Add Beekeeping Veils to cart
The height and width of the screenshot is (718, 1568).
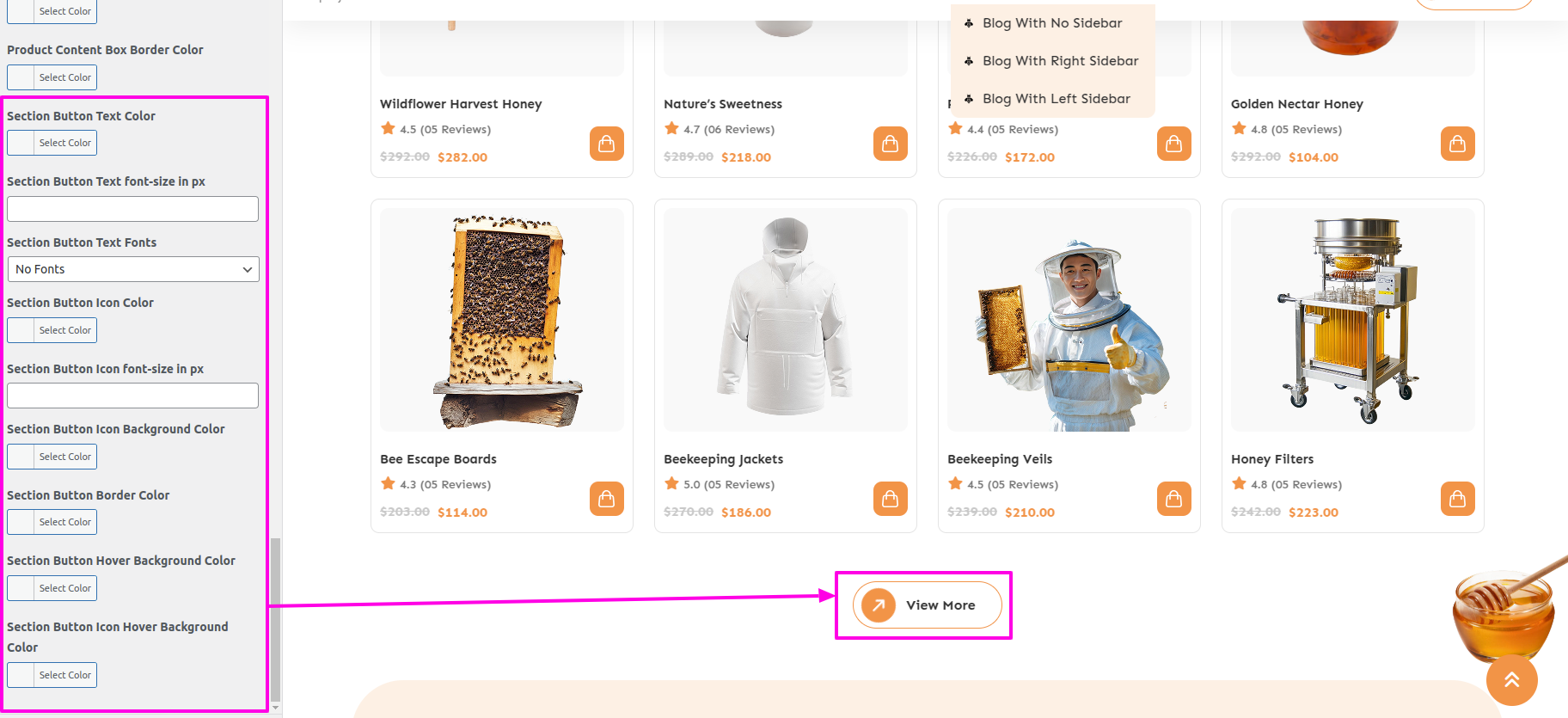pyautogui.click(x=1173, y=499)
